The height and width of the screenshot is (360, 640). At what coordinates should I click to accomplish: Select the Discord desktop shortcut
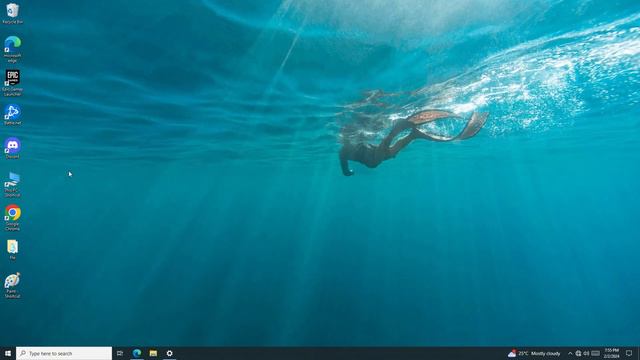click(x=13, y=148)
